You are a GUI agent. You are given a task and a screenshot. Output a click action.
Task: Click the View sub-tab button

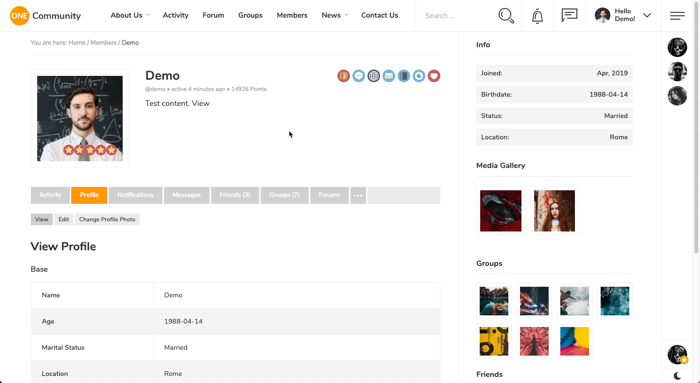click(x=42, y=219)
